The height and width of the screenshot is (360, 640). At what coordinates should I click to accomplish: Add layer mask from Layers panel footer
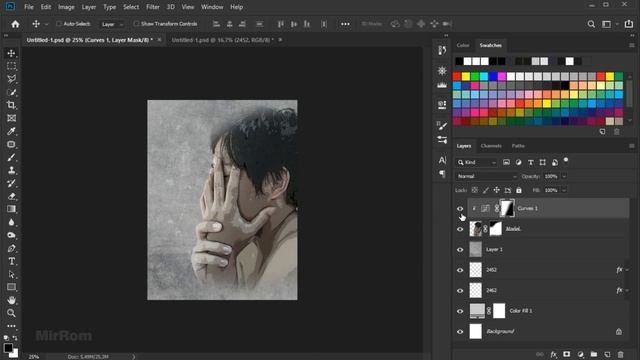click(567, 354)
